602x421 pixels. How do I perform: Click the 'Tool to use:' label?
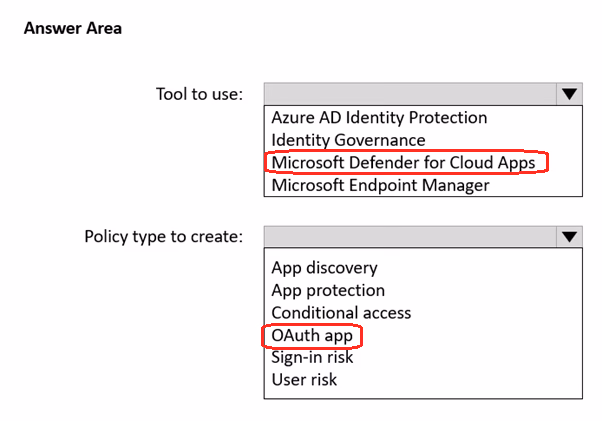point(199,94)
